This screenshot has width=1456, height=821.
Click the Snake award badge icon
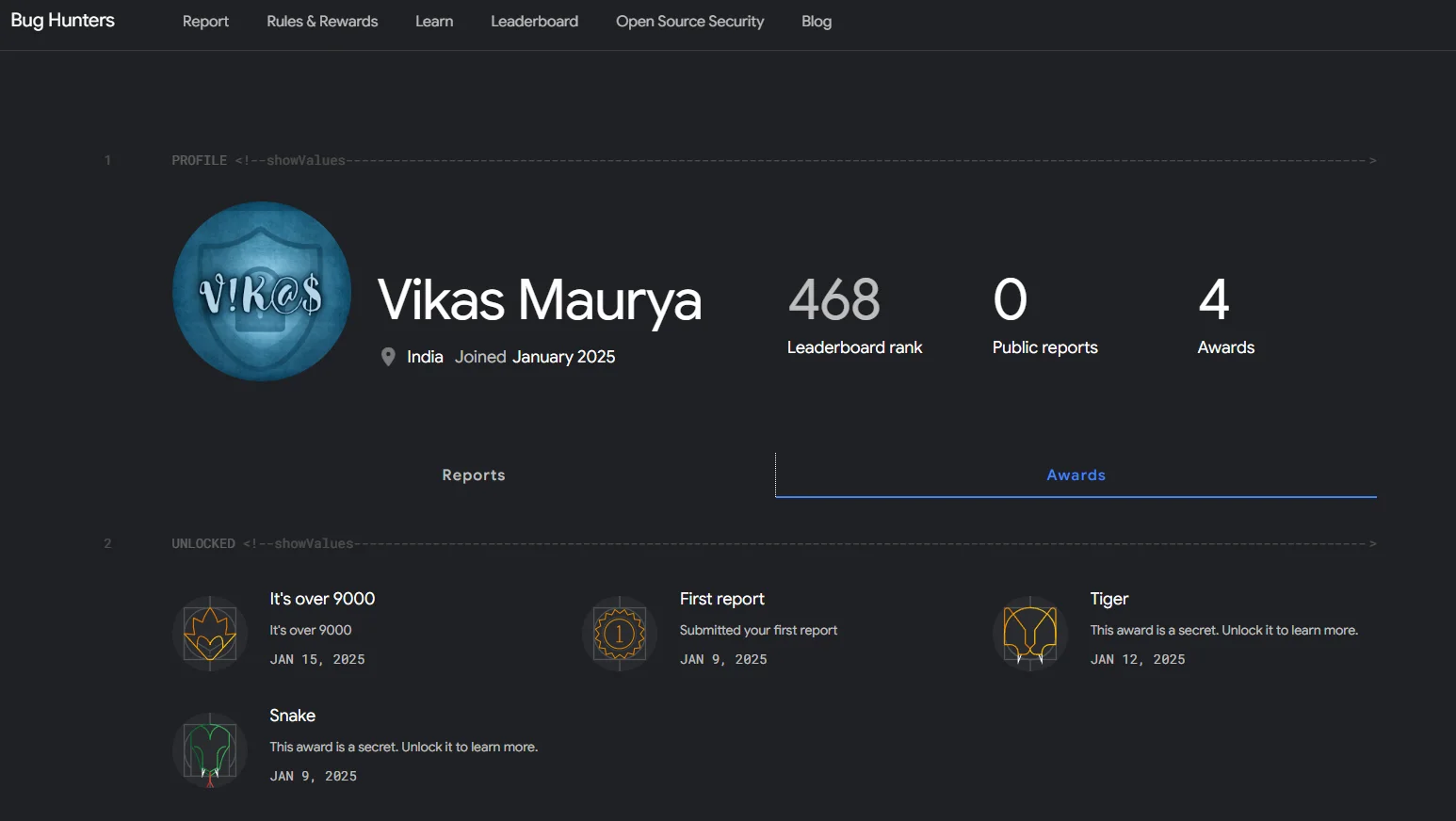point(209,750)
